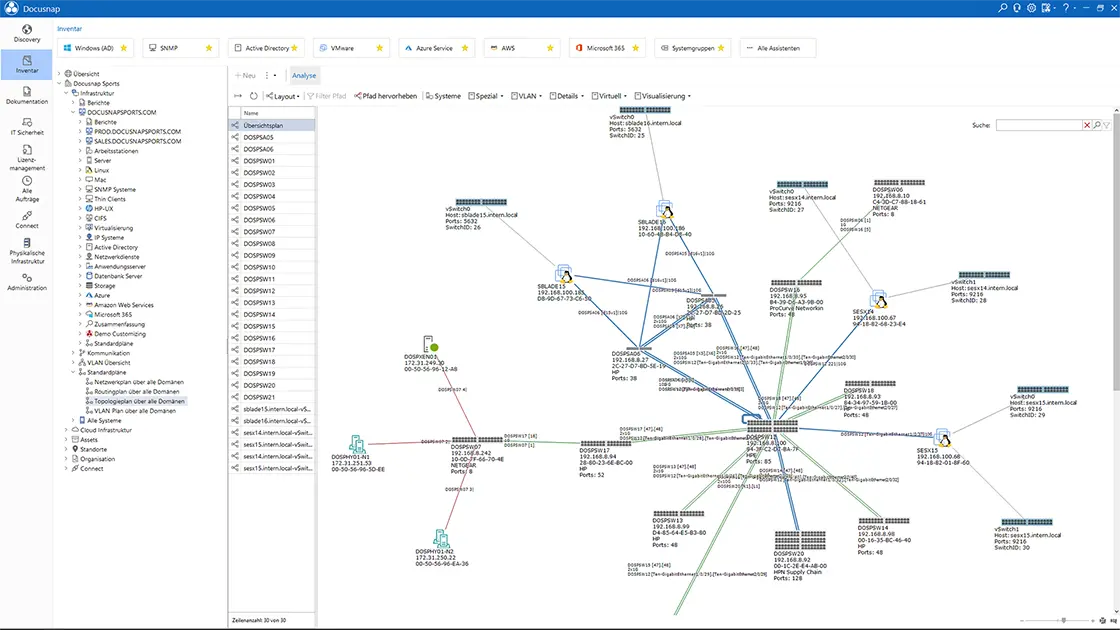The width and height of the screenshot is (1120, 630).
Task: Open the Spezial dropdown menu
Action: pyautogui.click(x=486, y=96)
